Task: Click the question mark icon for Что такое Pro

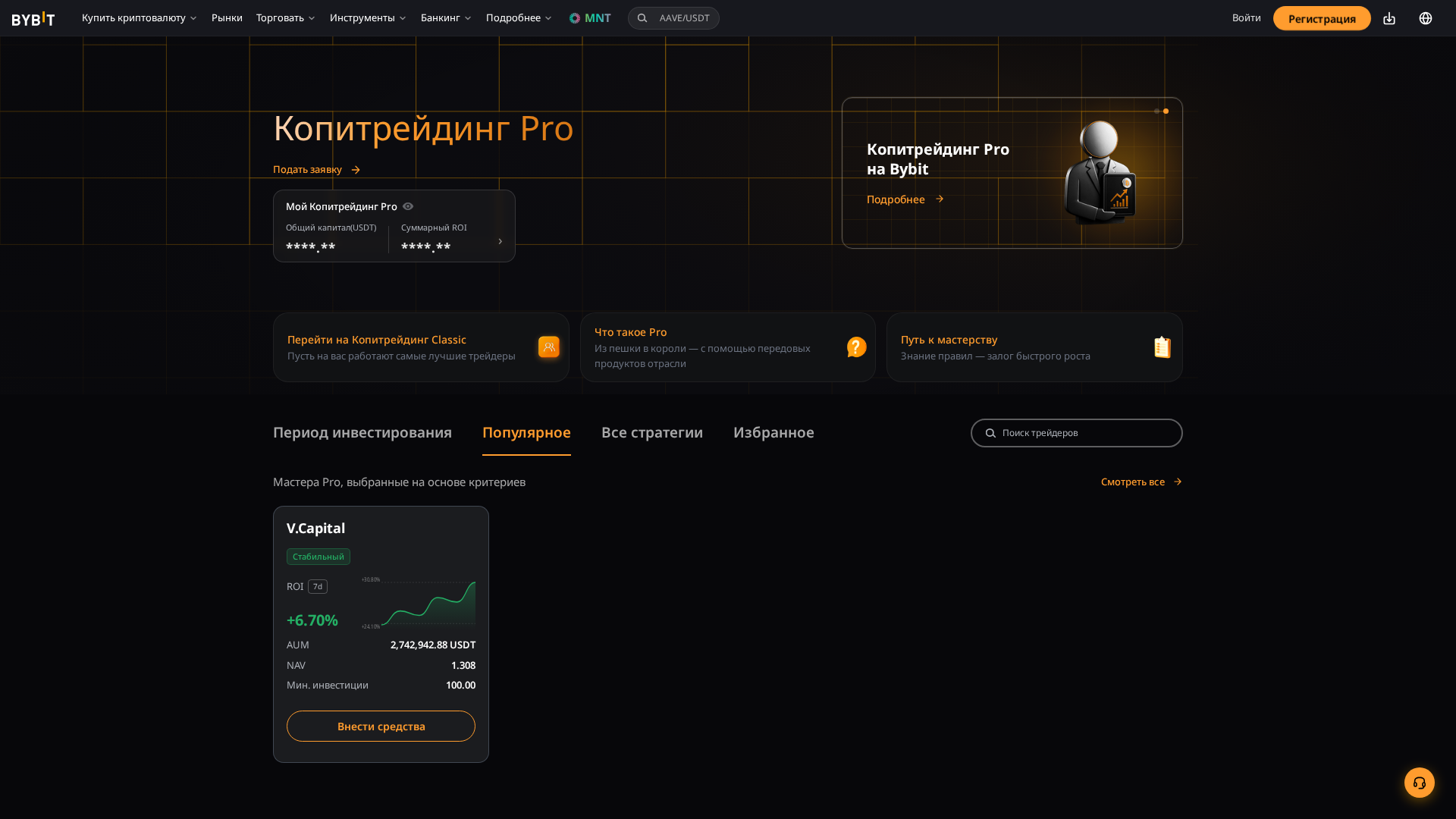Action: pyautogui.click(x=857, y=347)
